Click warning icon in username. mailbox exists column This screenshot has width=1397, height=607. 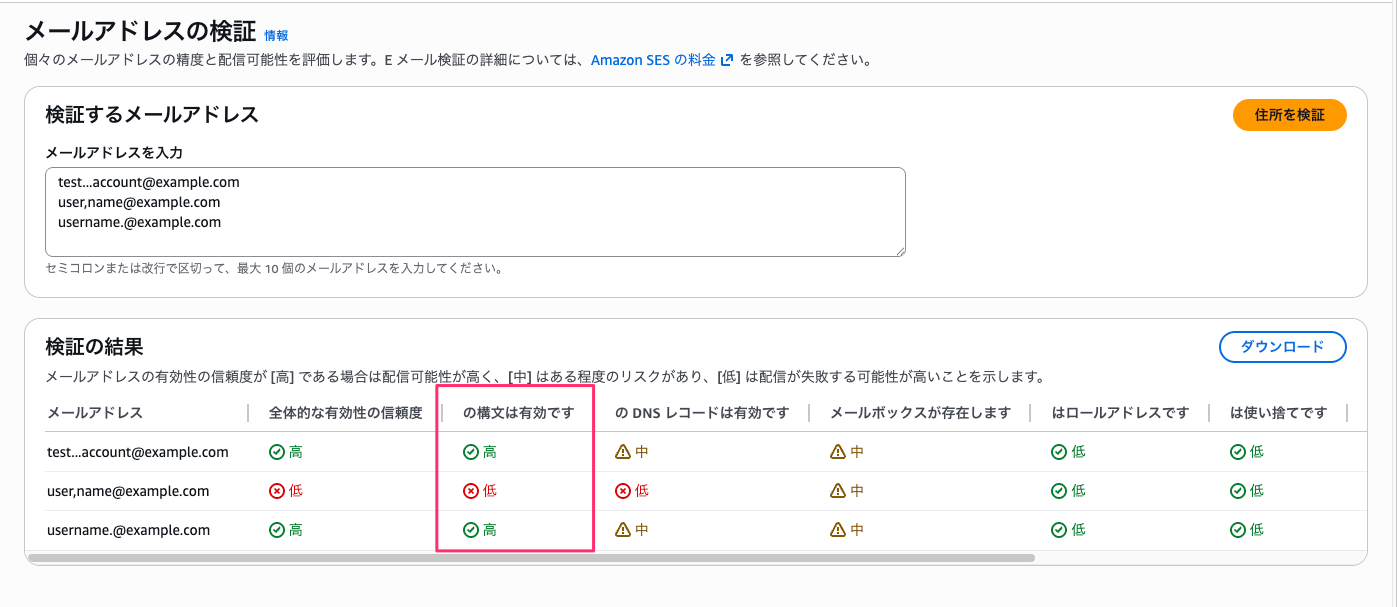tap(838, 530)
